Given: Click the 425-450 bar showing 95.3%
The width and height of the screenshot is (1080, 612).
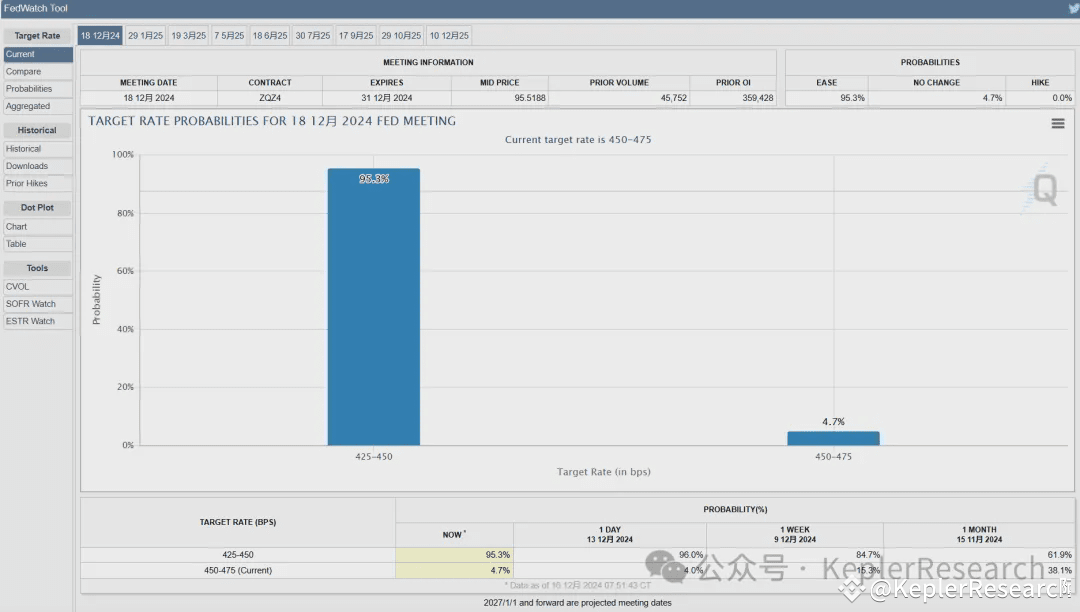Looking at the screenshot, I should (x=373, y=307).
